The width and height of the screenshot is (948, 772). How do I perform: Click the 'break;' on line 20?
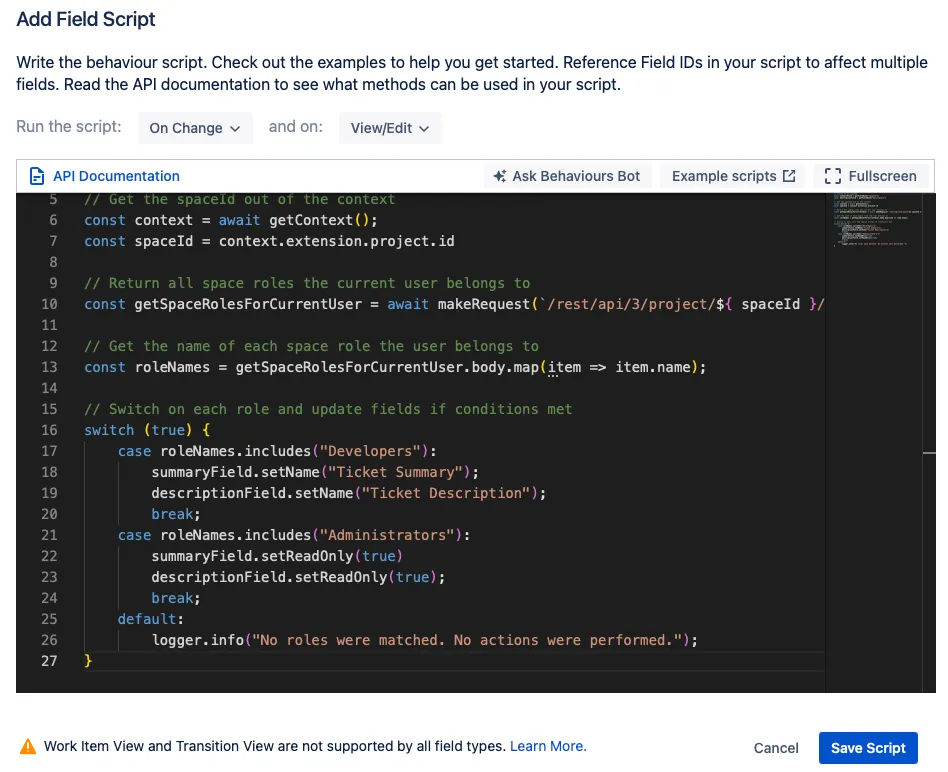(175, 514)
